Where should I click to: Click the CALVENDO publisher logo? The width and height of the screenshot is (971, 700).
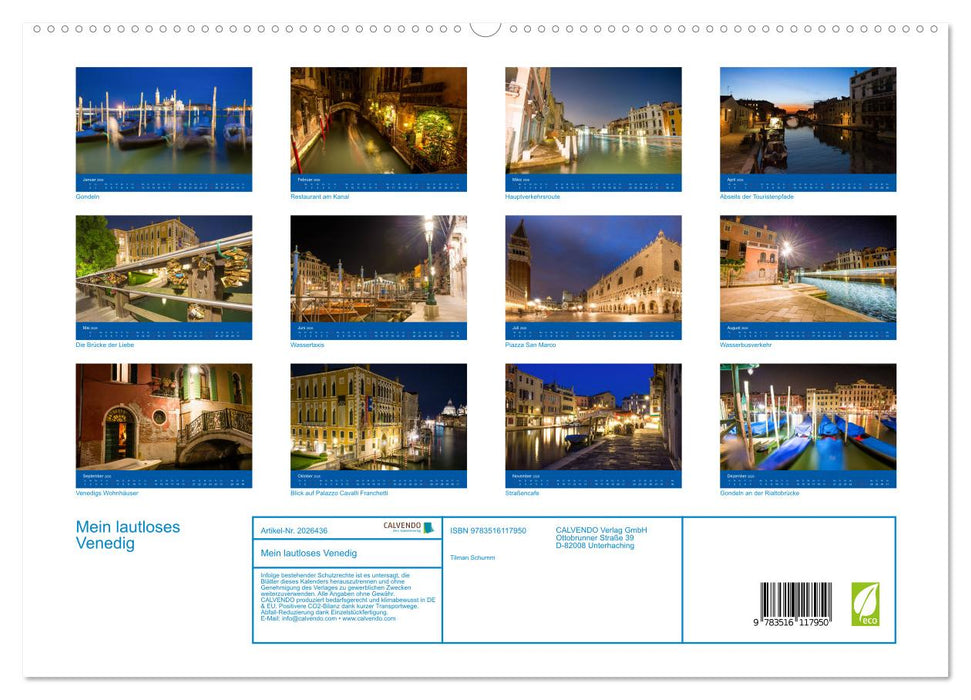401,525
